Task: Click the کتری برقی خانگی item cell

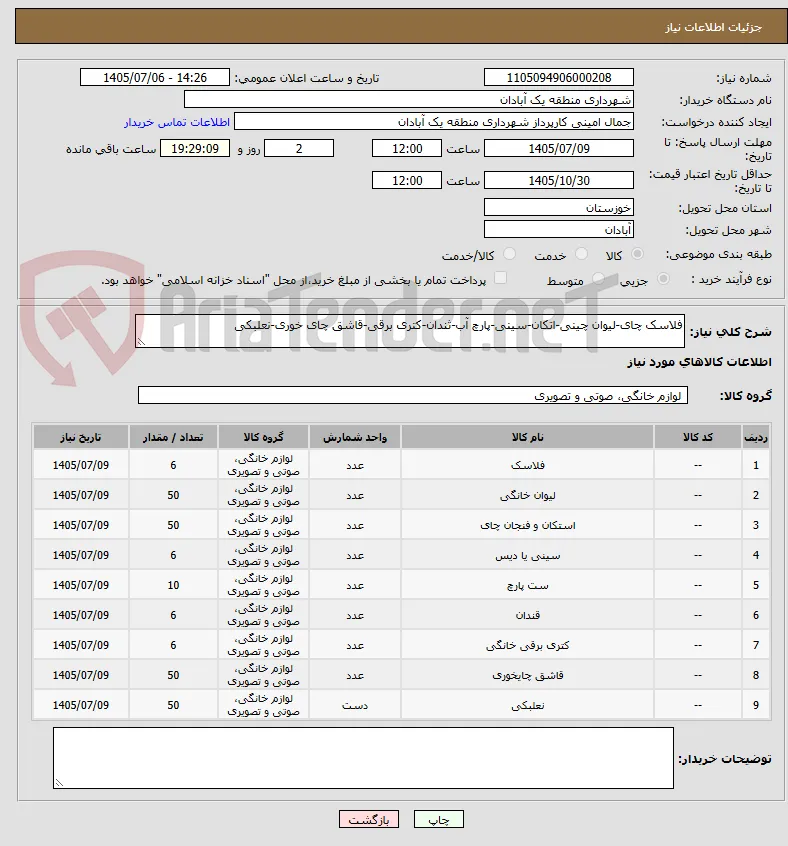Action: coord(527,645)
